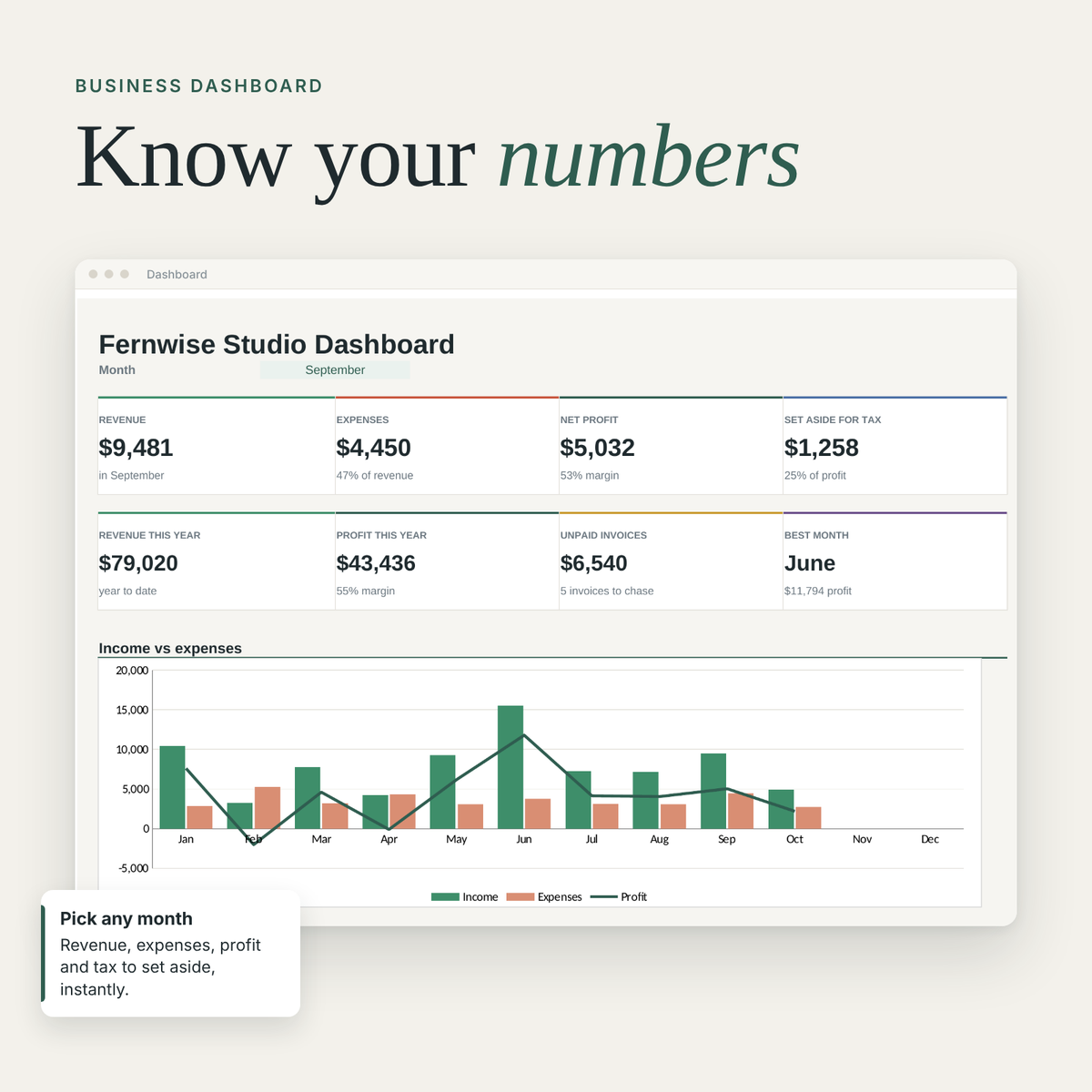1092x1092 pixels.
Task: Click the January income bar
Action: pyautogui.click(x=172, y=787)
